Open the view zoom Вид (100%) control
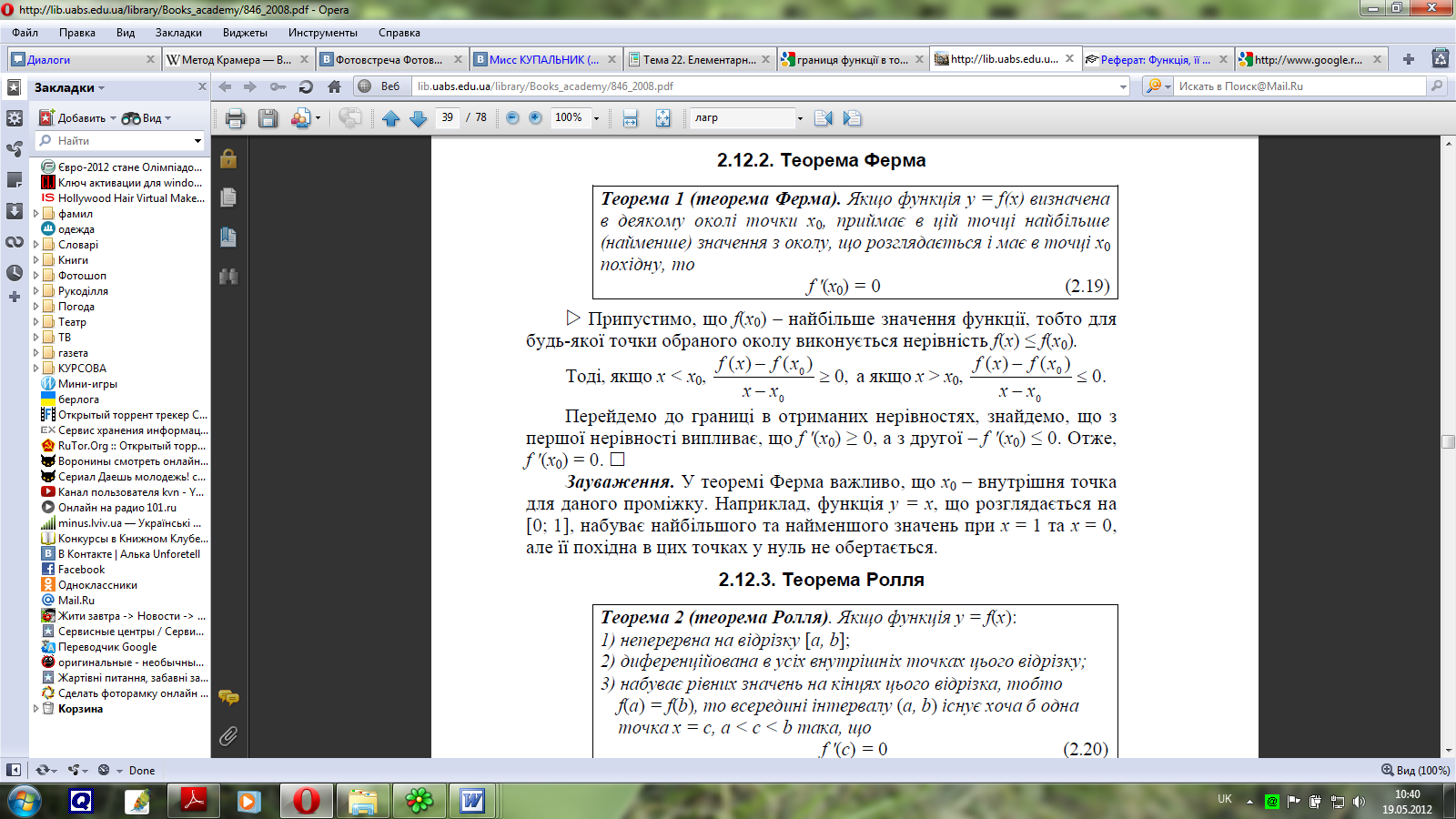 (1416, 770)
